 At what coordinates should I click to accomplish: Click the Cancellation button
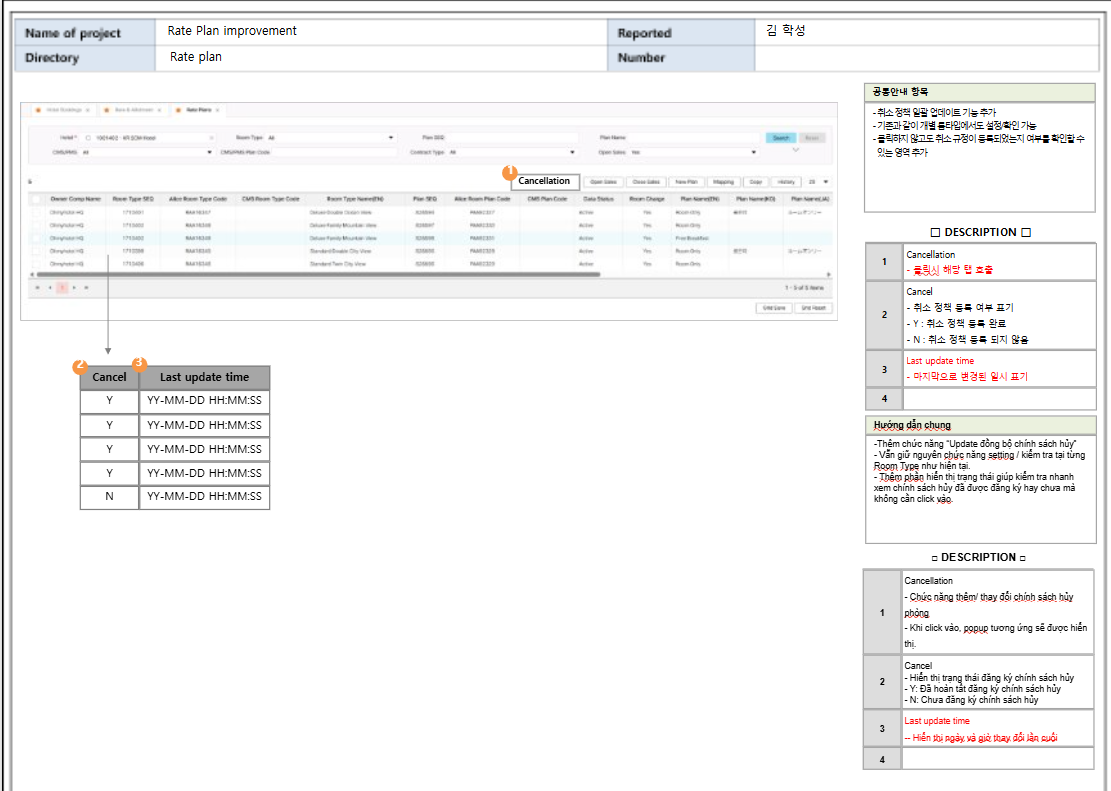click(x=544, y=182)
